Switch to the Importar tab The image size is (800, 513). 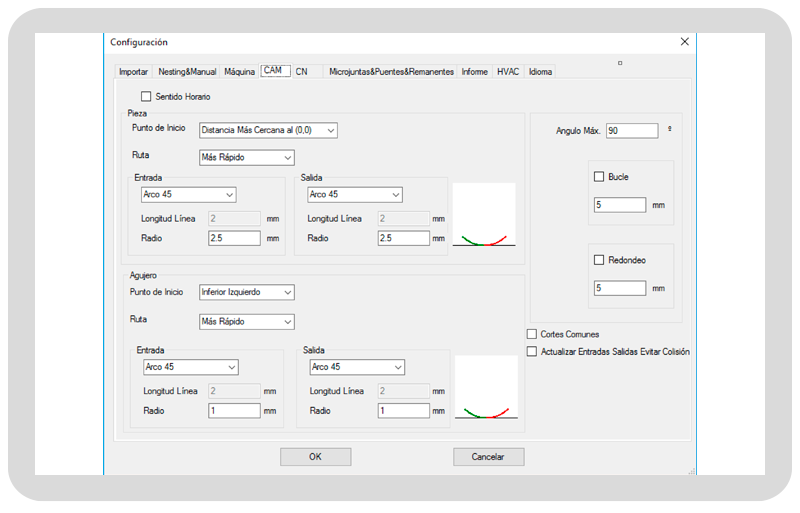tap(133, 71)
